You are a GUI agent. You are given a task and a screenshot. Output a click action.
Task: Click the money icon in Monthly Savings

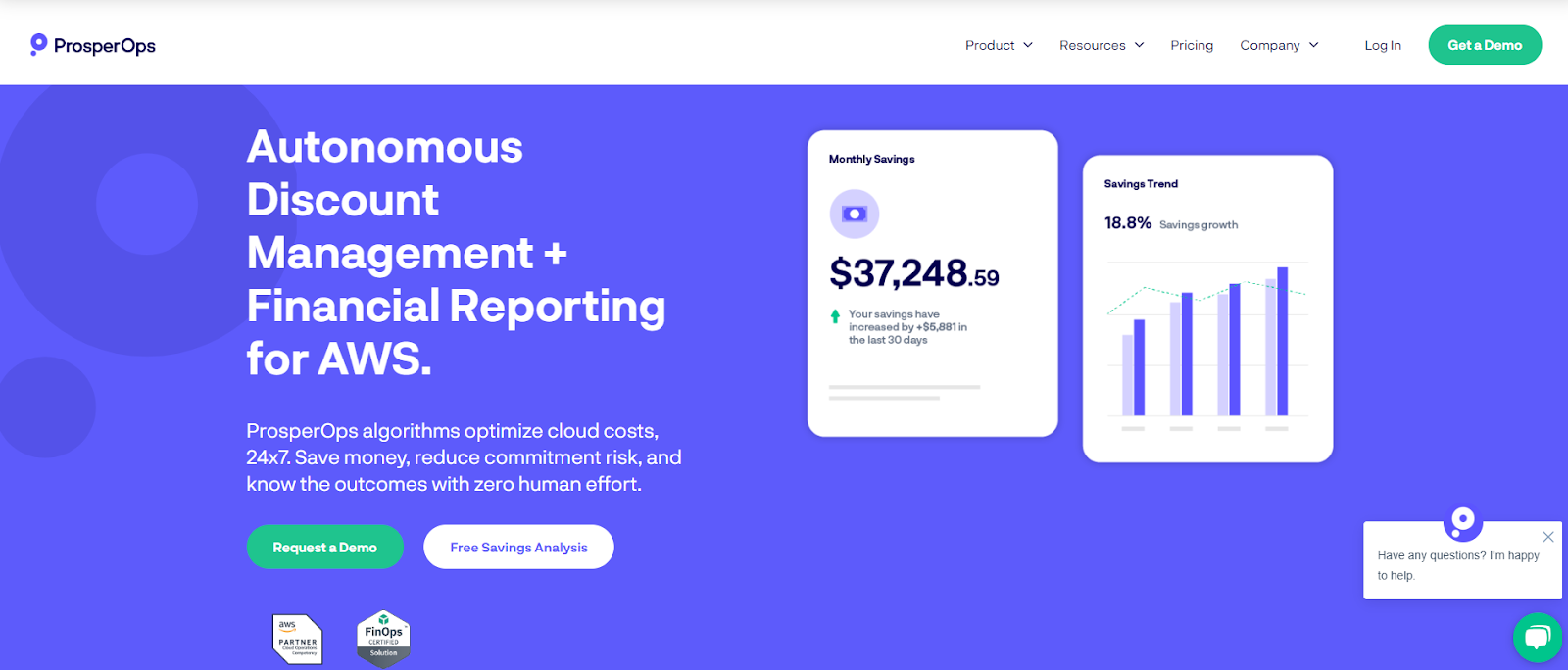[x=855, y=214]
